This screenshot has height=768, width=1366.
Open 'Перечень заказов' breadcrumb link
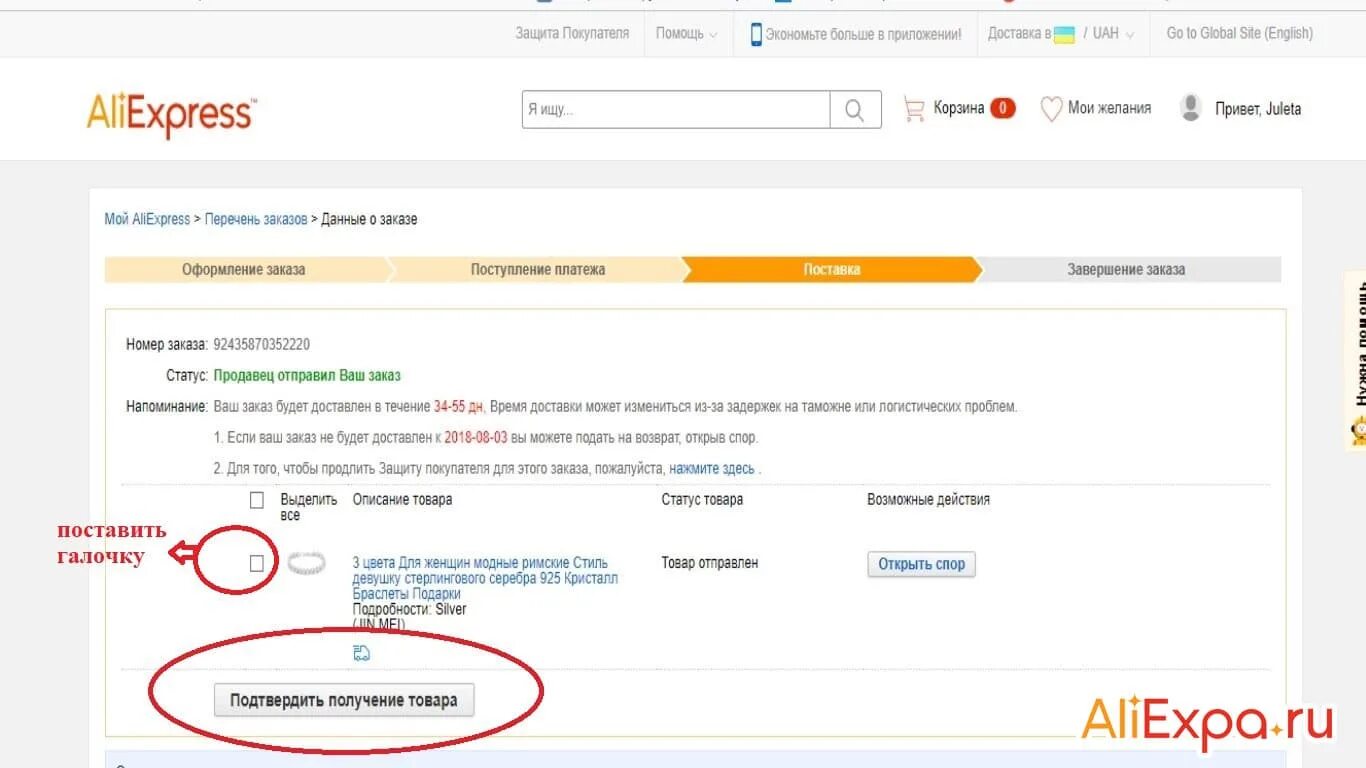click(x=256, y=219)
